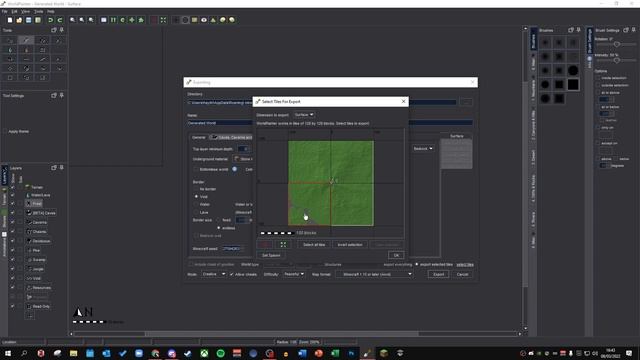Viewport: 640px width, 360px height.
Task: Click the Redo arrow icon
Action: point(60,20)
